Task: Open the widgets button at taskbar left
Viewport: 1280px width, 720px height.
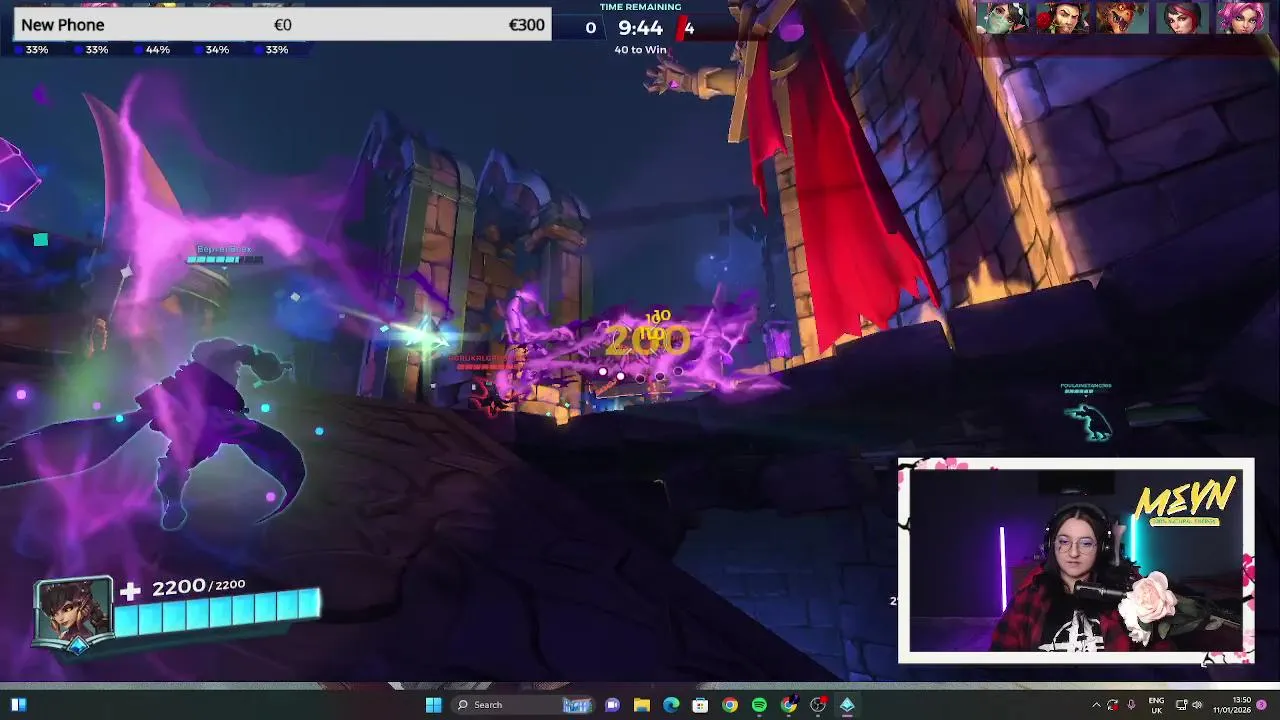Action: tap(18, 705)
